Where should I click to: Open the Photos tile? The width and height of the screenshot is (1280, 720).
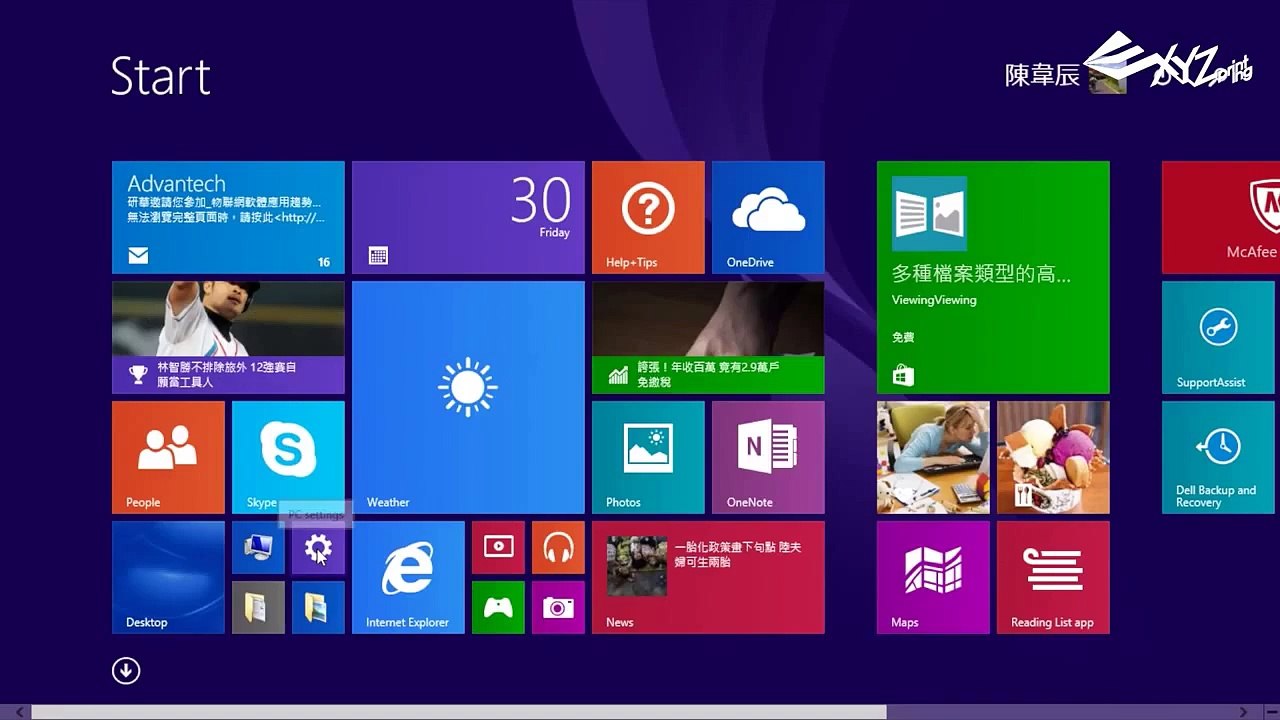click(648, 457)
